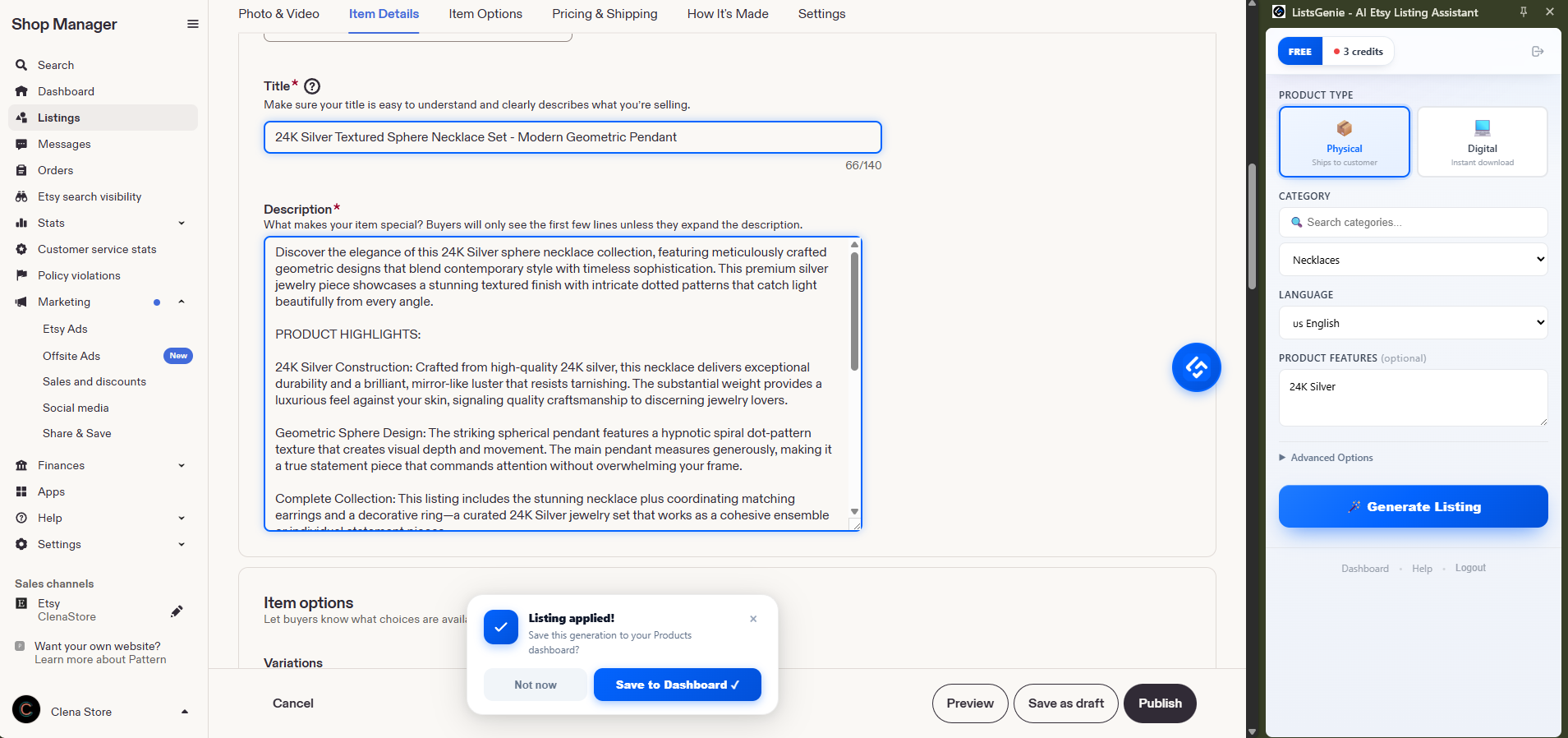The image size is (1568, 738).
Task: Click the Title help question mark icon
Action: (x=312, y=86)
